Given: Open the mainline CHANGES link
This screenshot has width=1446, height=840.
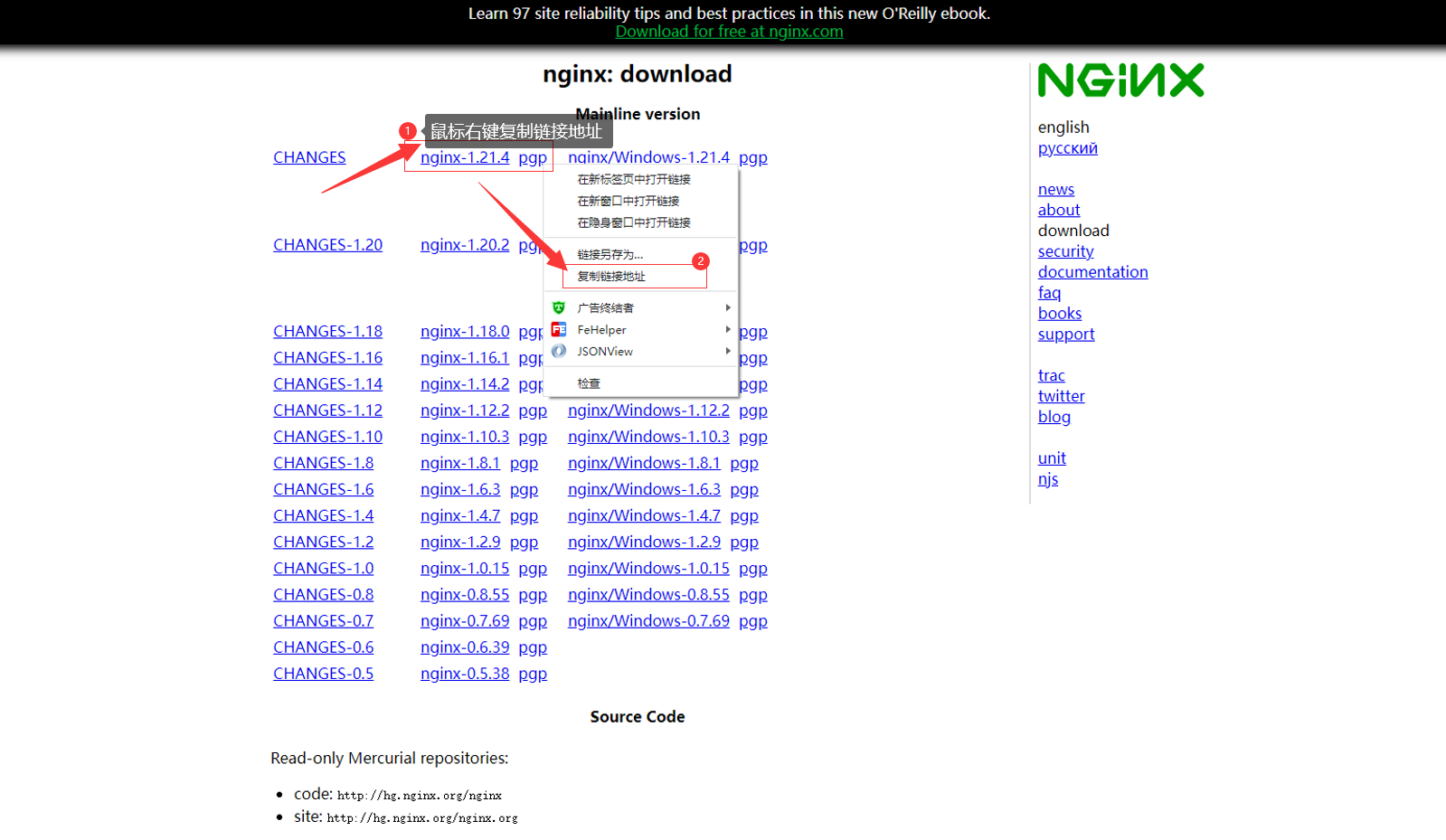Looking at the screenshot, I should pyautogui.click(x=309, y=157).
